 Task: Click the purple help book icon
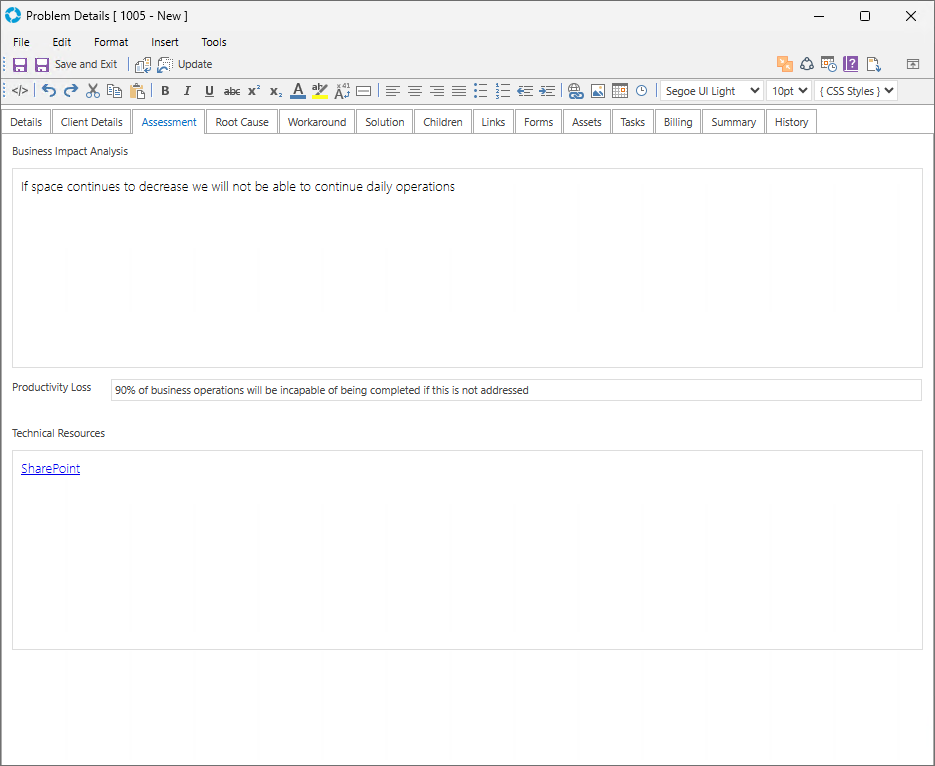[x=851, y=64]
